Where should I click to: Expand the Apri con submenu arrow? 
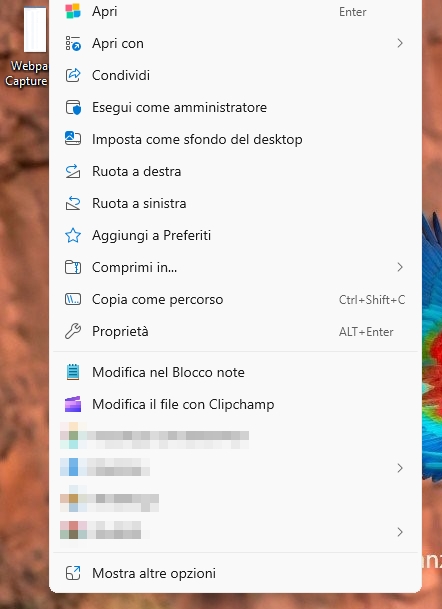(x=400, y=43)
